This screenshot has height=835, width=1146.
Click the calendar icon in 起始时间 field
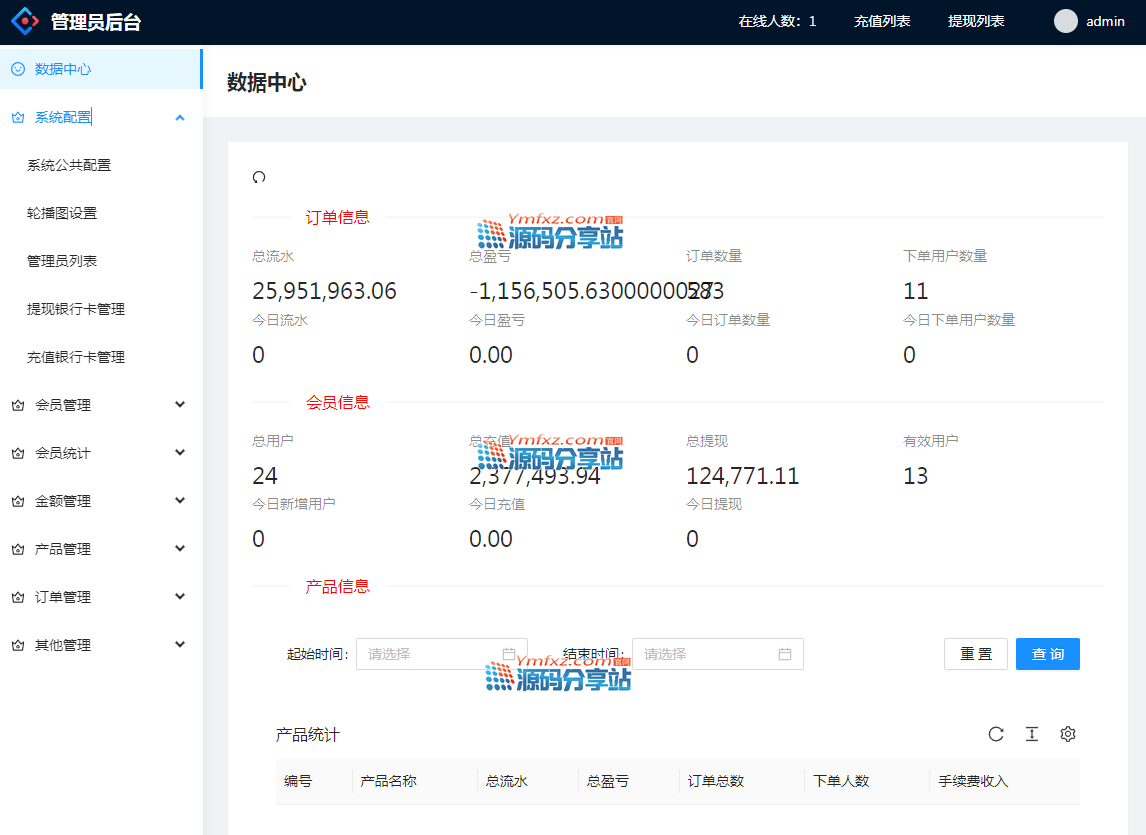(509, 654)
